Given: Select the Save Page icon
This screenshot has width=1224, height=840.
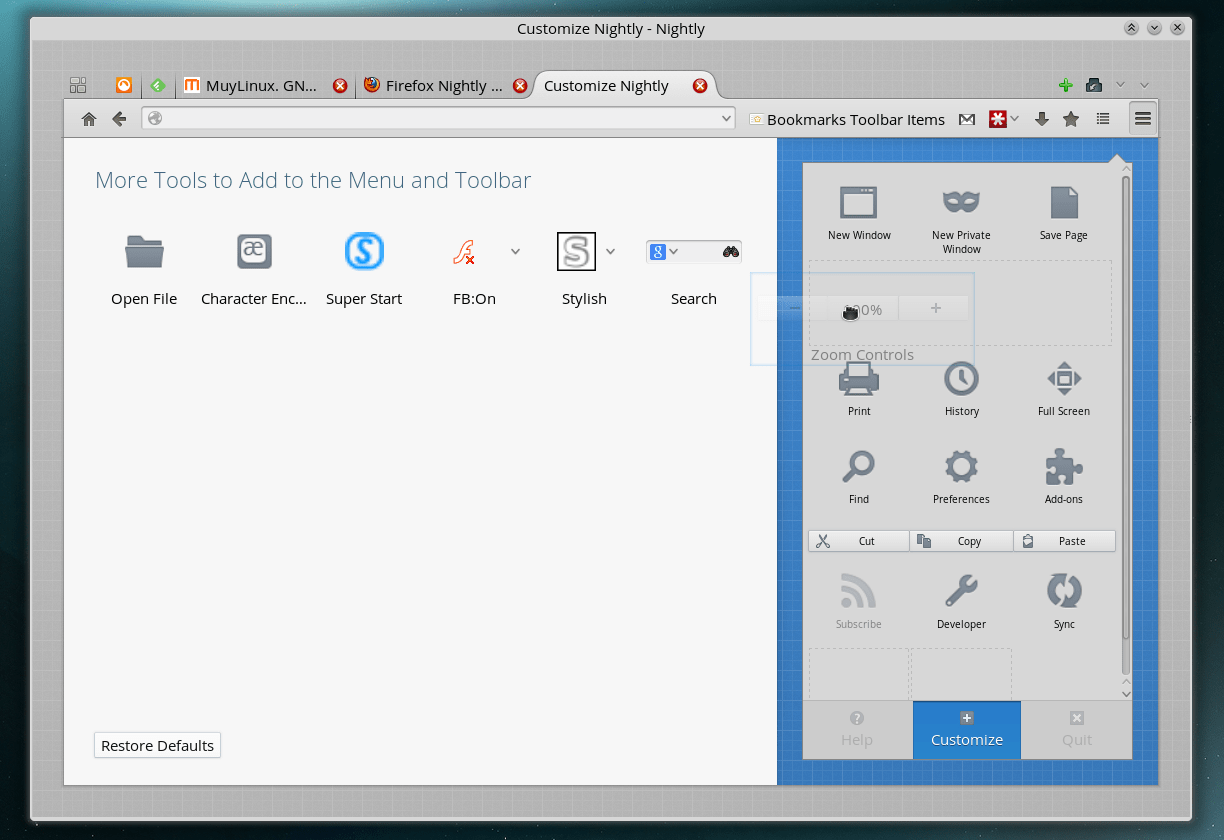Looking at the screenshot, I should [1063, 203].
